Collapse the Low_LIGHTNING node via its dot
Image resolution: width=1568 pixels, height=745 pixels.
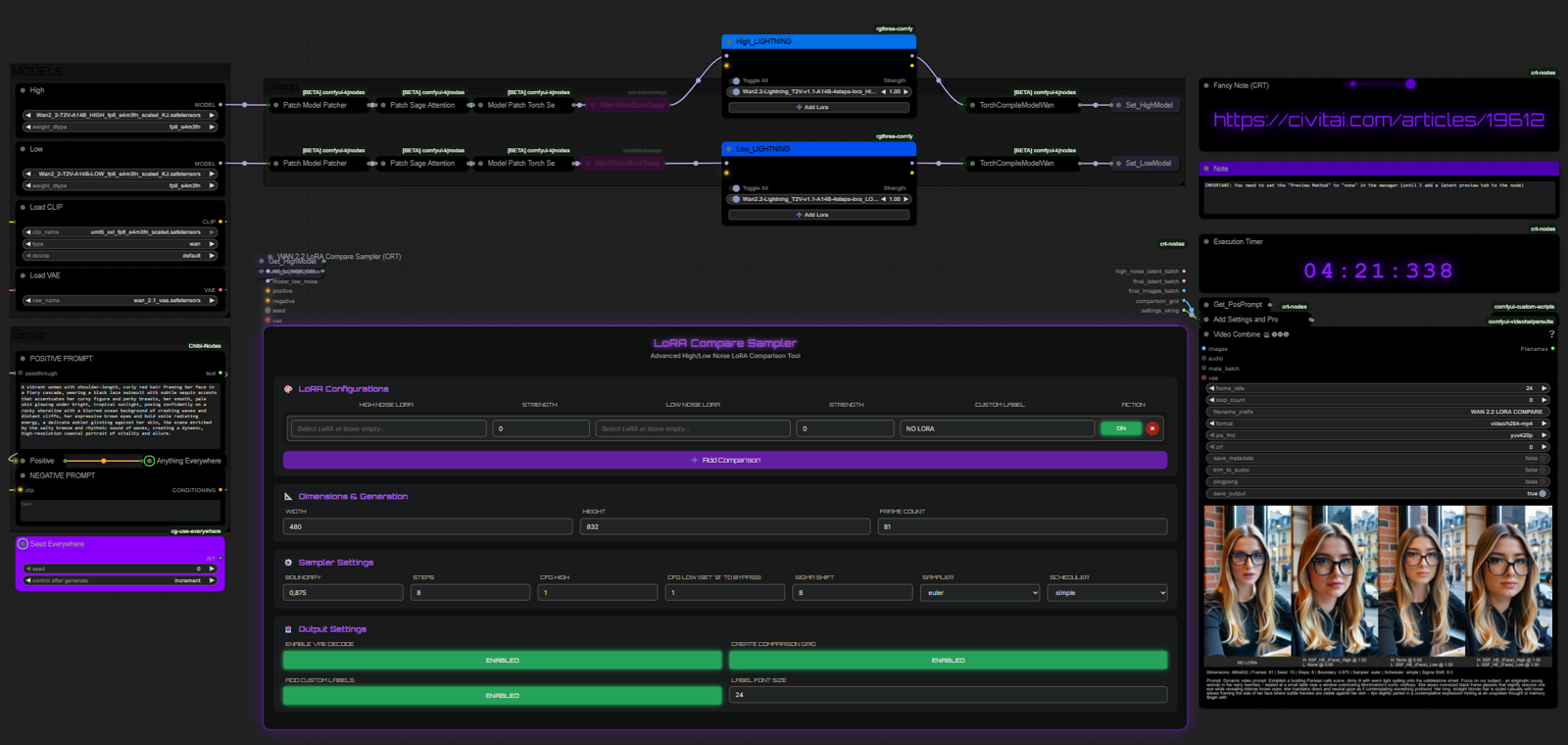point(729,149)
